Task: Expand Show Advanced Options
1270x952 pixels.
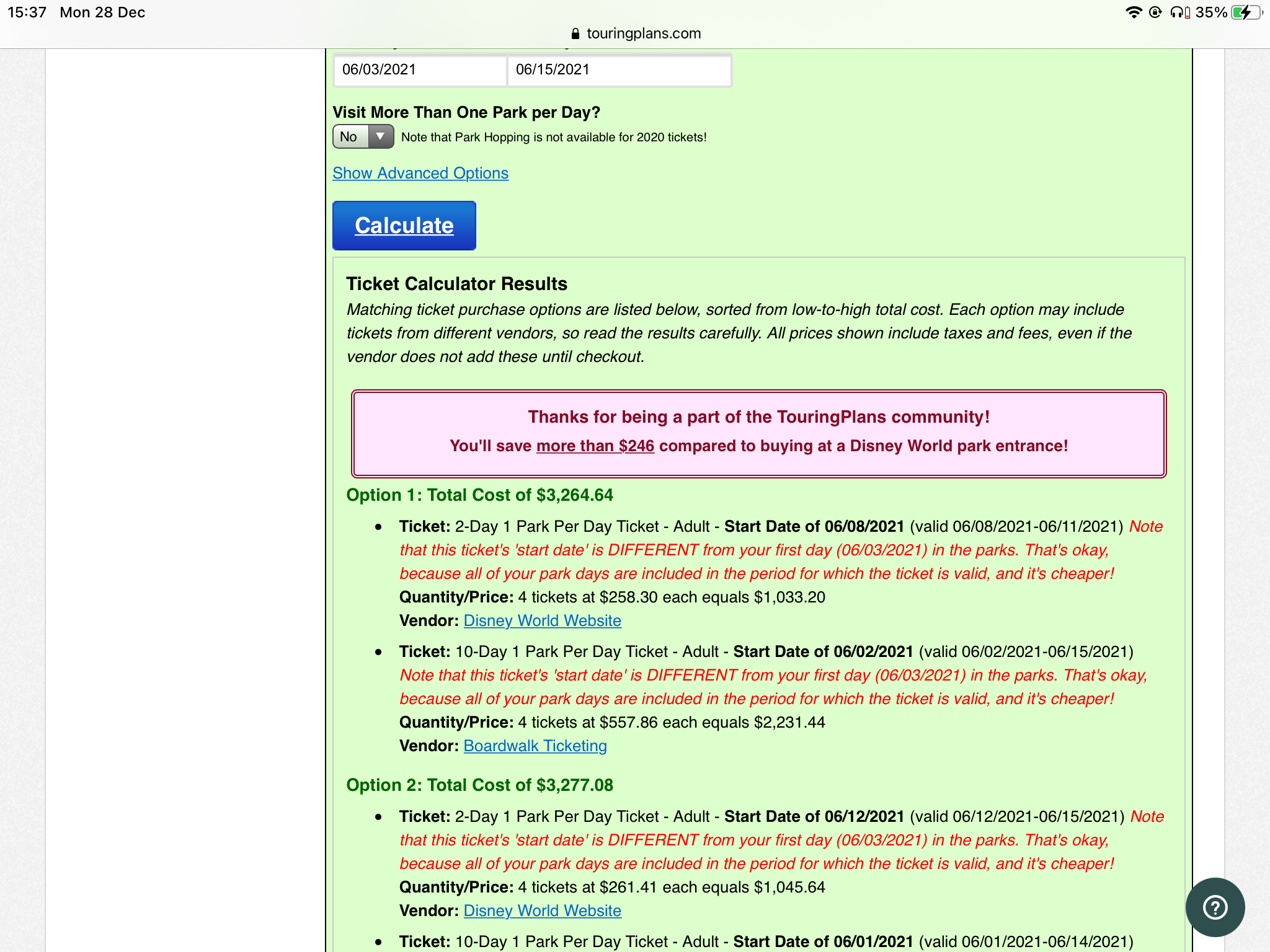Action: click(420, 173)
